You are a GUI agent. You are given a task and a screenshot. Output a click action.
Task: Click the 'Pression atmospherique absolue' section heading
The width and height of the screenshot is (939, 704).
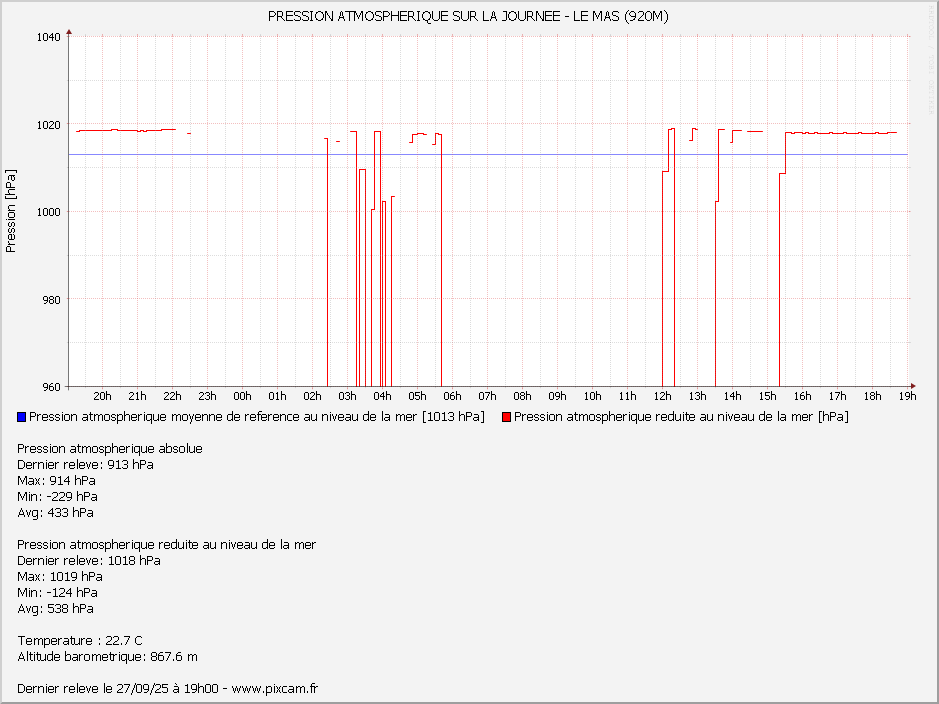(110, 449)
